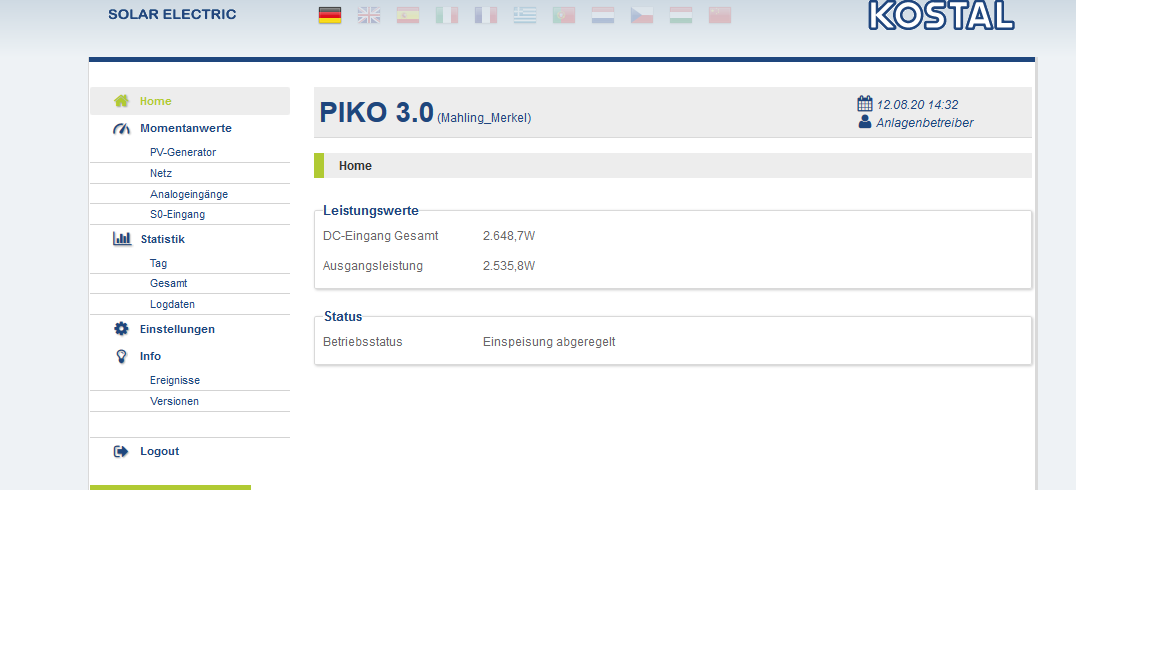Click the KOSTAL logo
Screen dimensions: 1152x648
coord(941,15)
